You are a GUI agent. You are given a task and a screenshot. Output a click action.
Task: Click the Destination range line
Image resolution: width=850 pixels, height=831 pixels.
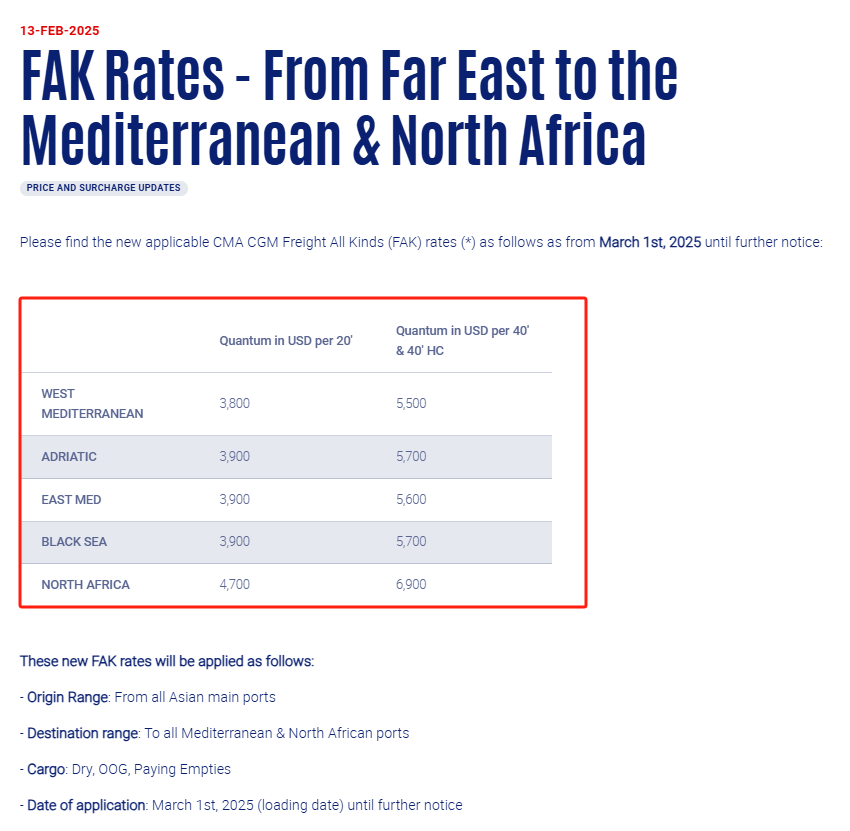[215, 733]
